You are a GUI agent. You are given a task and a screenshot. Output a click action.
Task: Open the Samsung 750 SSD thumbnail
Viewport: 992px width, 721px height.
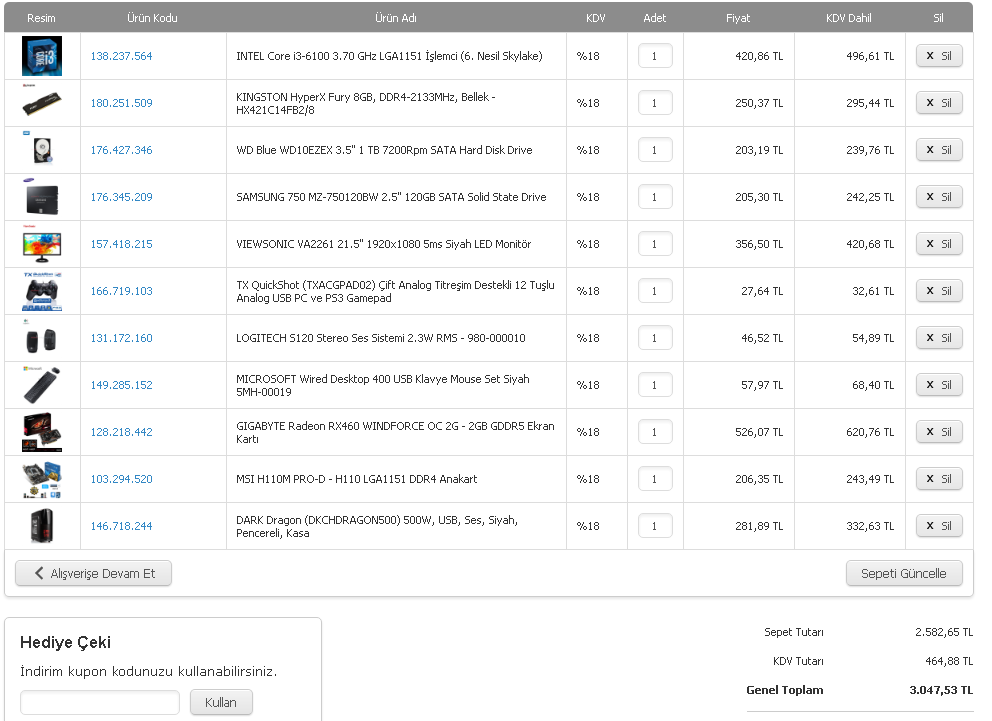42,197
